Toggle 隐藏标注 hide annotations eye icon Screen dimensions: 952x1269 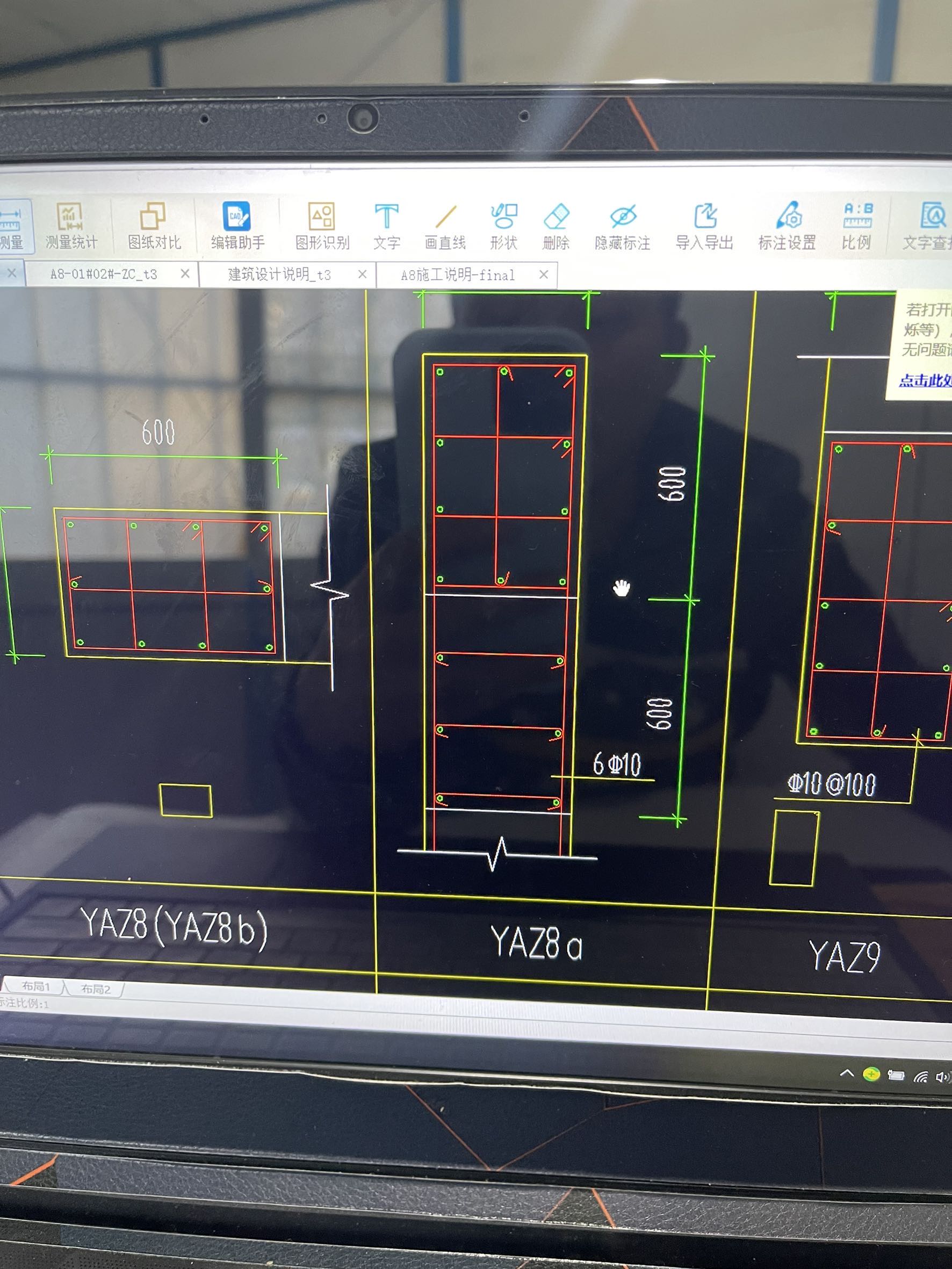pos(622,227)
